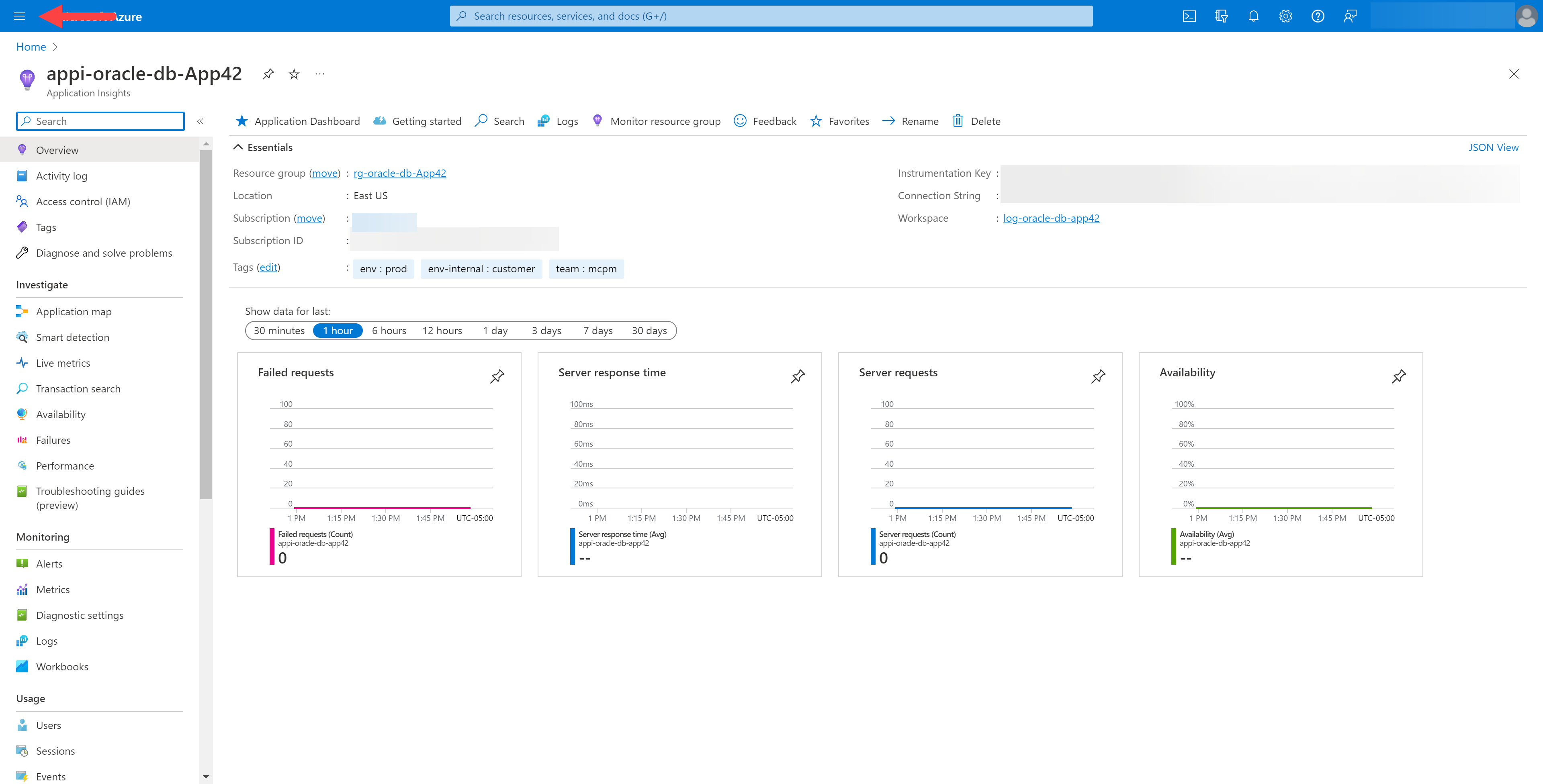Select 12 hours time range
1543x784 pixels.
coord(442,331)
